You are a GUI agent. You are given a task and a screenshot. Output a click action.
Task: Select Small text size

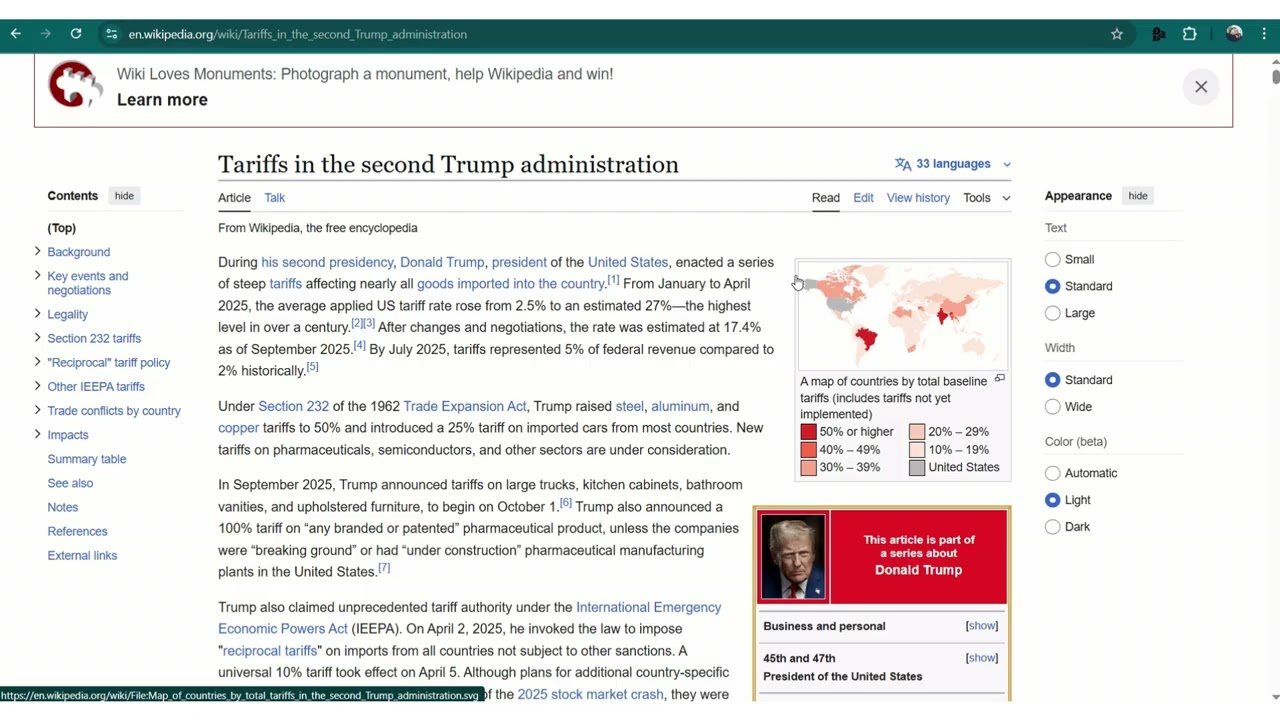coord(1053,259)
